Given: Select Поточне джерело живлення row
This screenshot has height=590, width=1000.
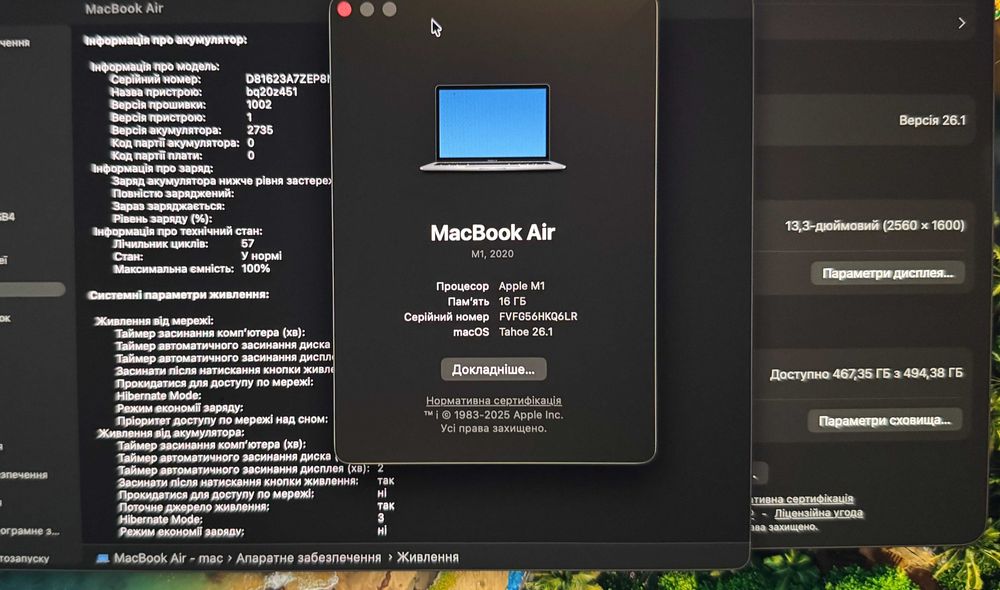Looking at the screenshot, I should tap(256, 506).
